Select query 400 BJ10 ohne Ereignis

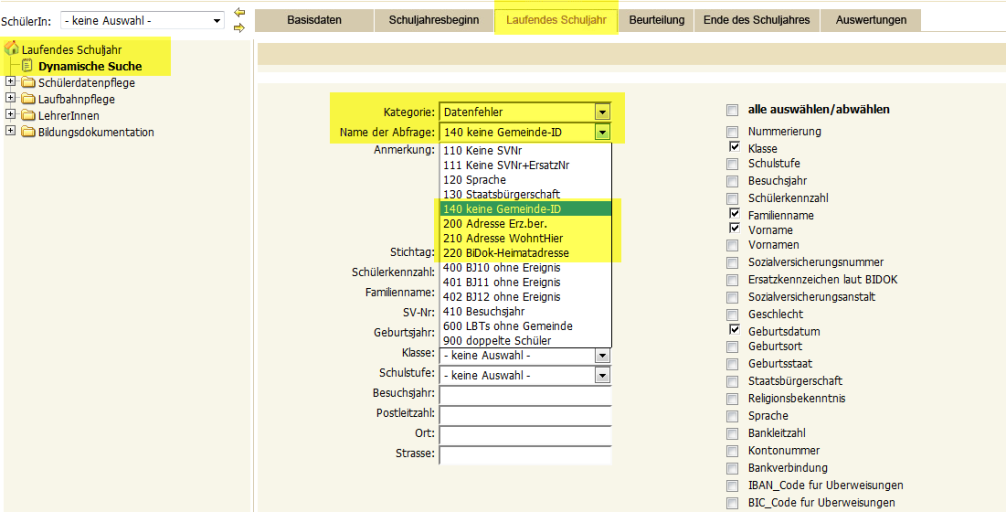[x=525, y=268]
